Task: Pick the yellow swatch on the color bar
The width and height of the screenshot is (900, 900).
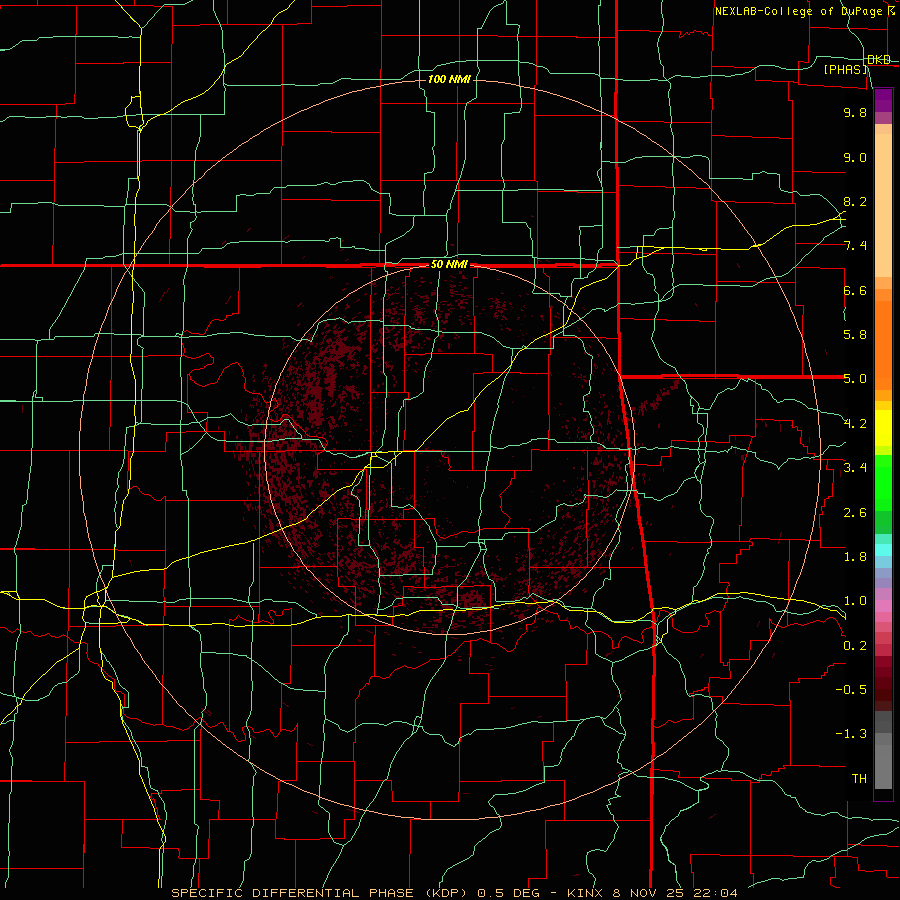Action: (883, 428)
